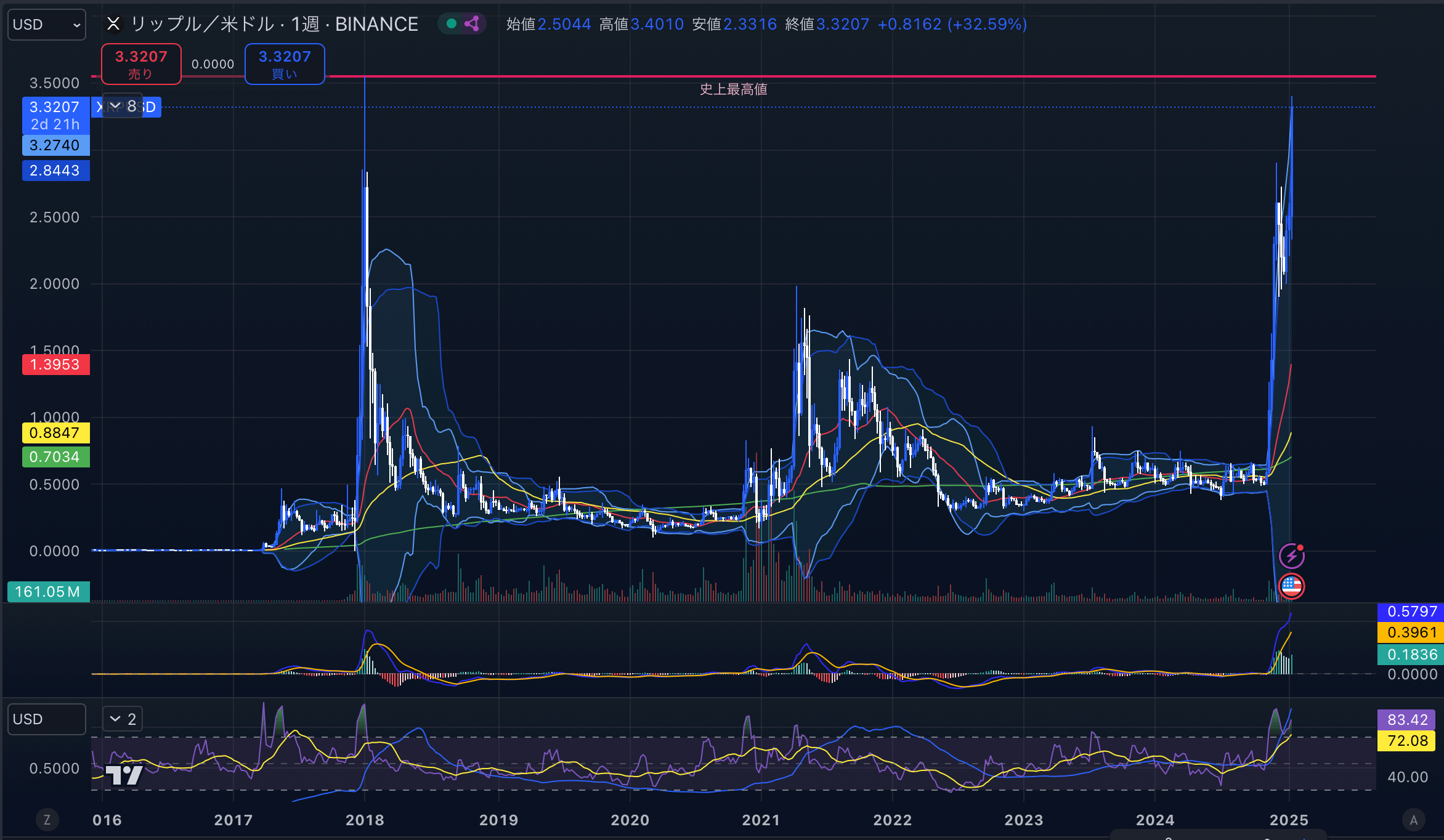Click the +0.8162 (+32.59%) change value
The width and height of the screenshot is (1444, 840).
tap(952, 24)
